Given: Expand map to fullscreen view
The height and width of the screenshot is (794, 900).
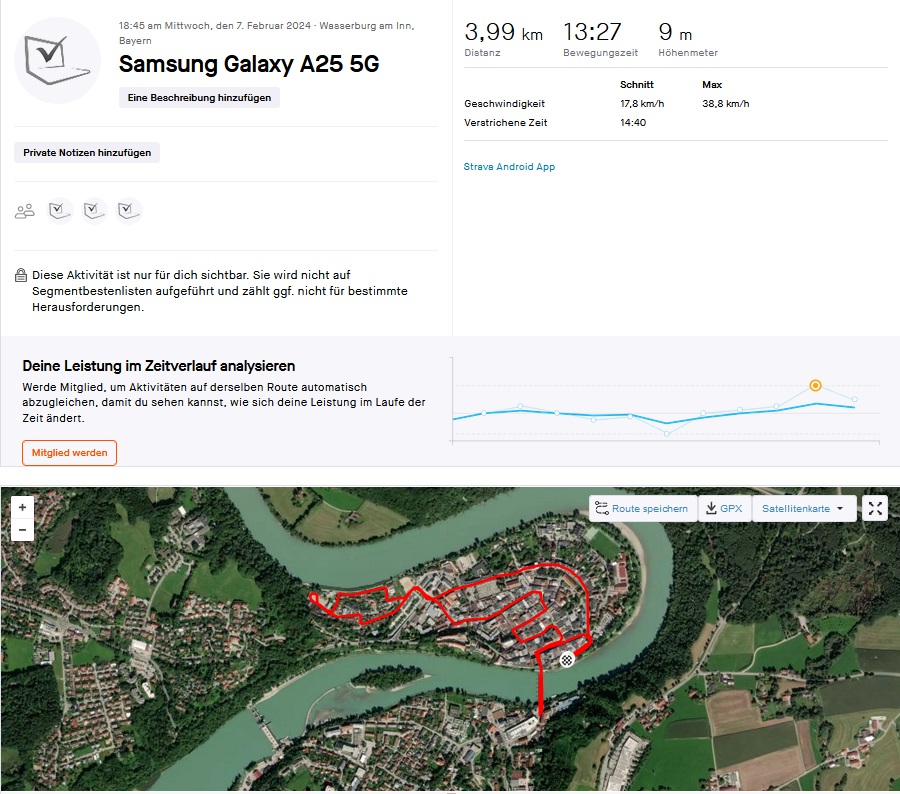Looking at the screenshot, I should [875, 508].
